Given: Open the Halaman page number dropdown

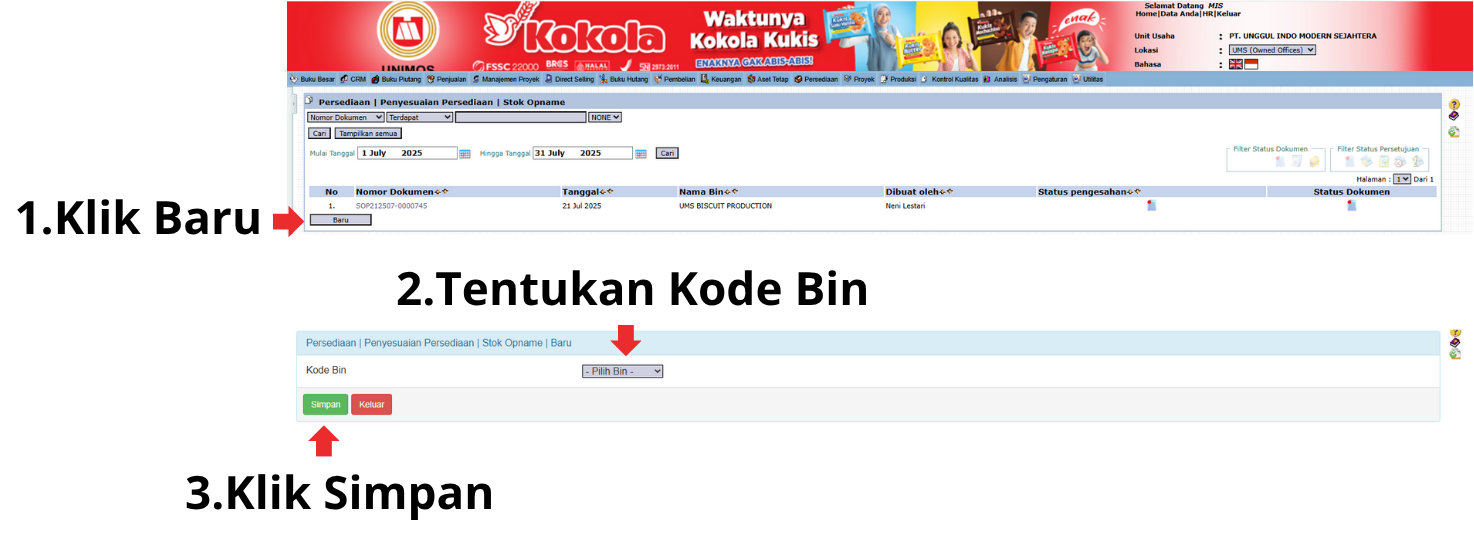Looking at the screenshot, I should [x=1402, y=179].
